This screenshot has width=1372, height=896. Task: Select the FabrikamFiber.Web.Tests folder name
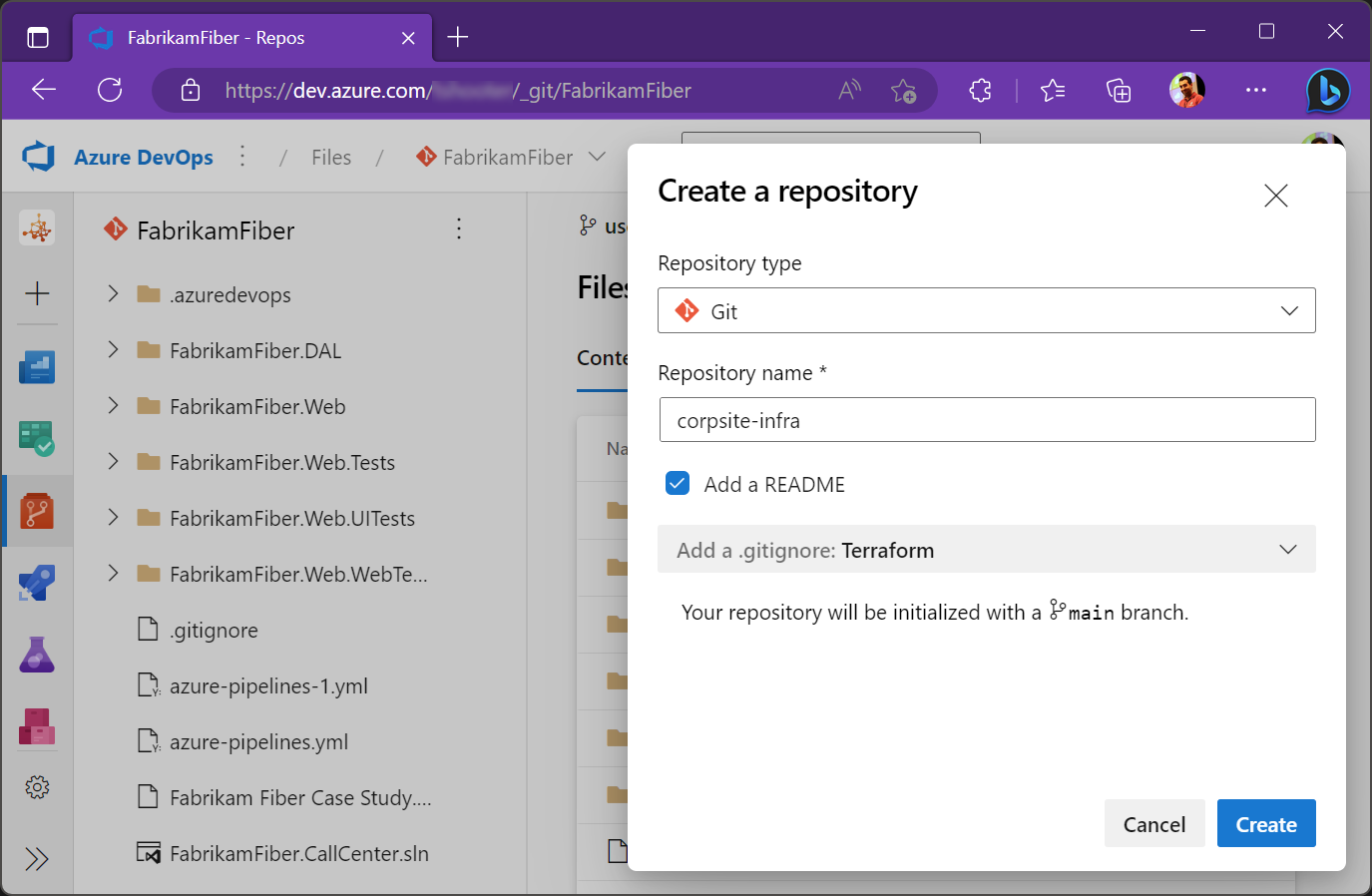pos(282,462)
